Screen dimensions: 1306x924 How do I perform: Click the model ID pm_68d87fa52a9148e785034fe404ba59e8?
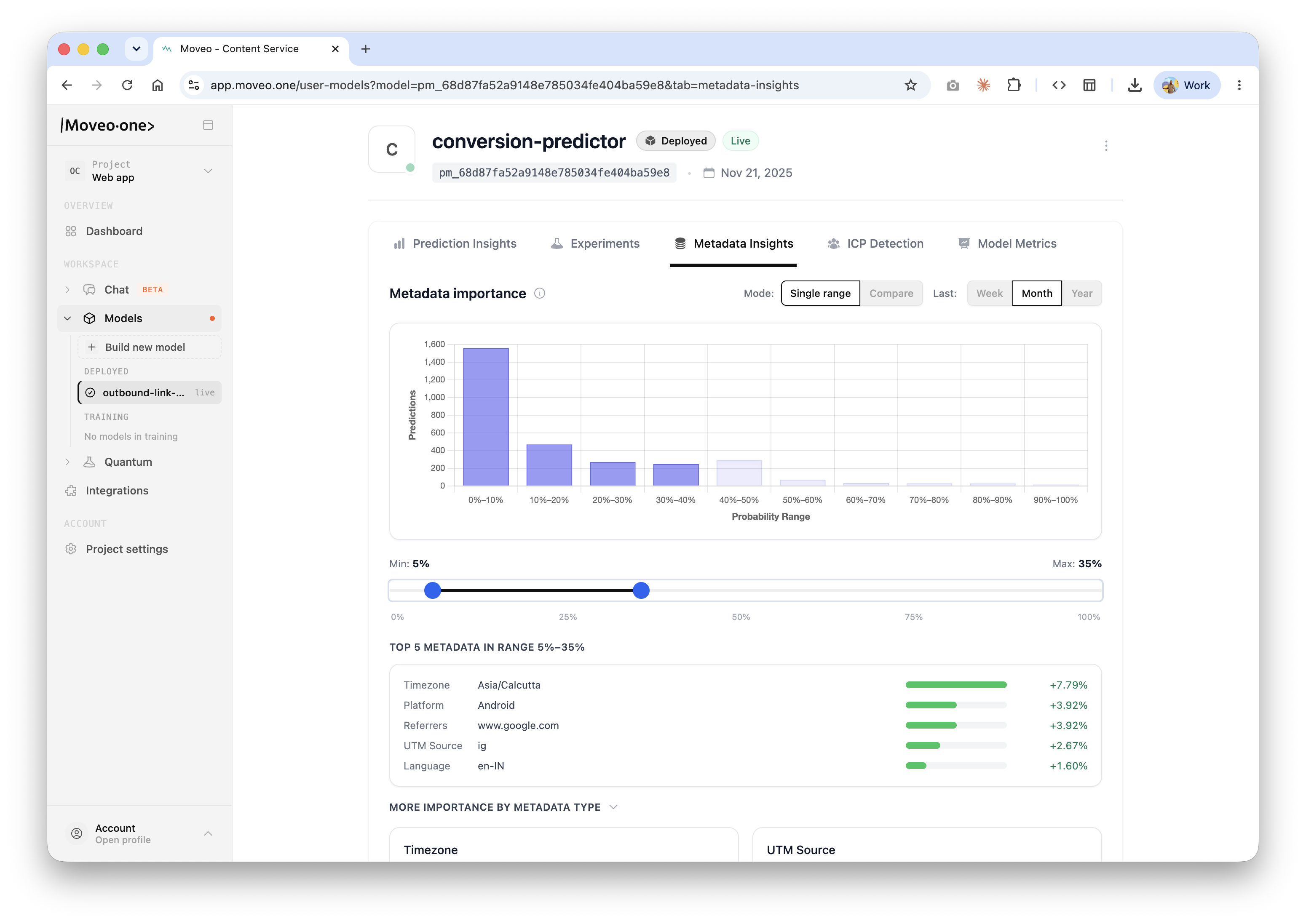tap(554, 173)
